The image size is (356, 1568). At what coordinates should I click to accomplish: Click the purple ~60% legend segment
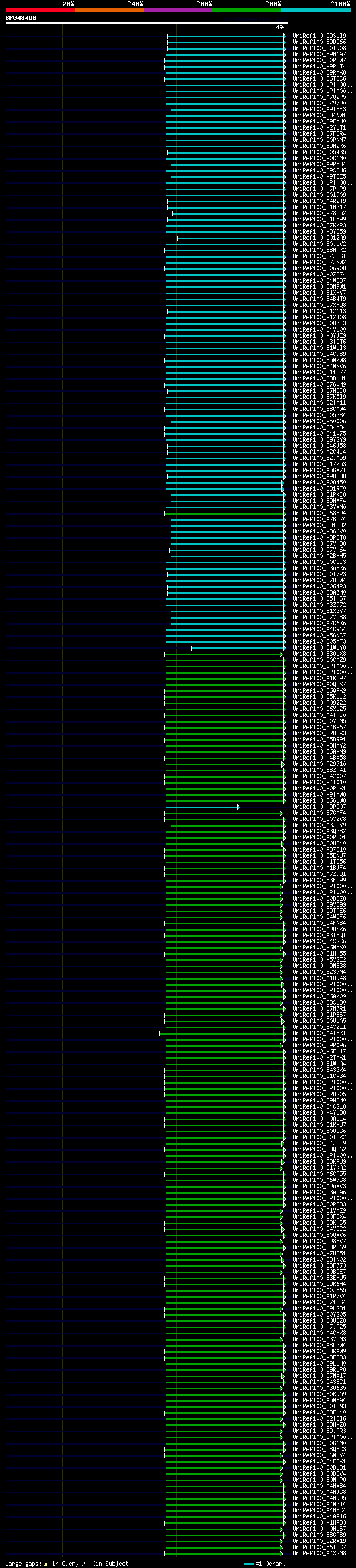pyautogui.click(x=179, y=10)
